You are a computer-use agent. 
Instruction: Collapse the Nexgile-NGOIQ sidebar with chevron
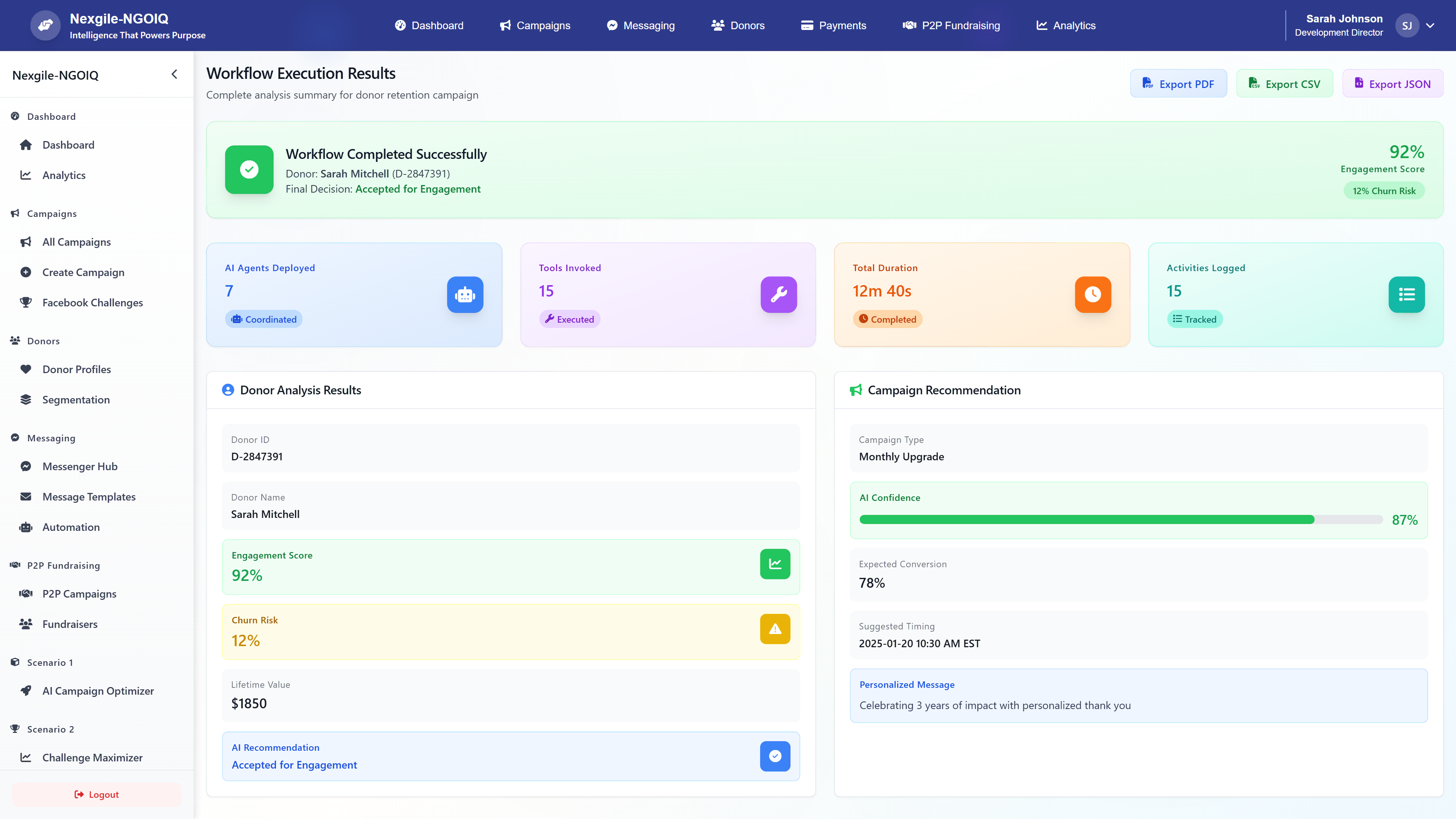pos(174,74)
